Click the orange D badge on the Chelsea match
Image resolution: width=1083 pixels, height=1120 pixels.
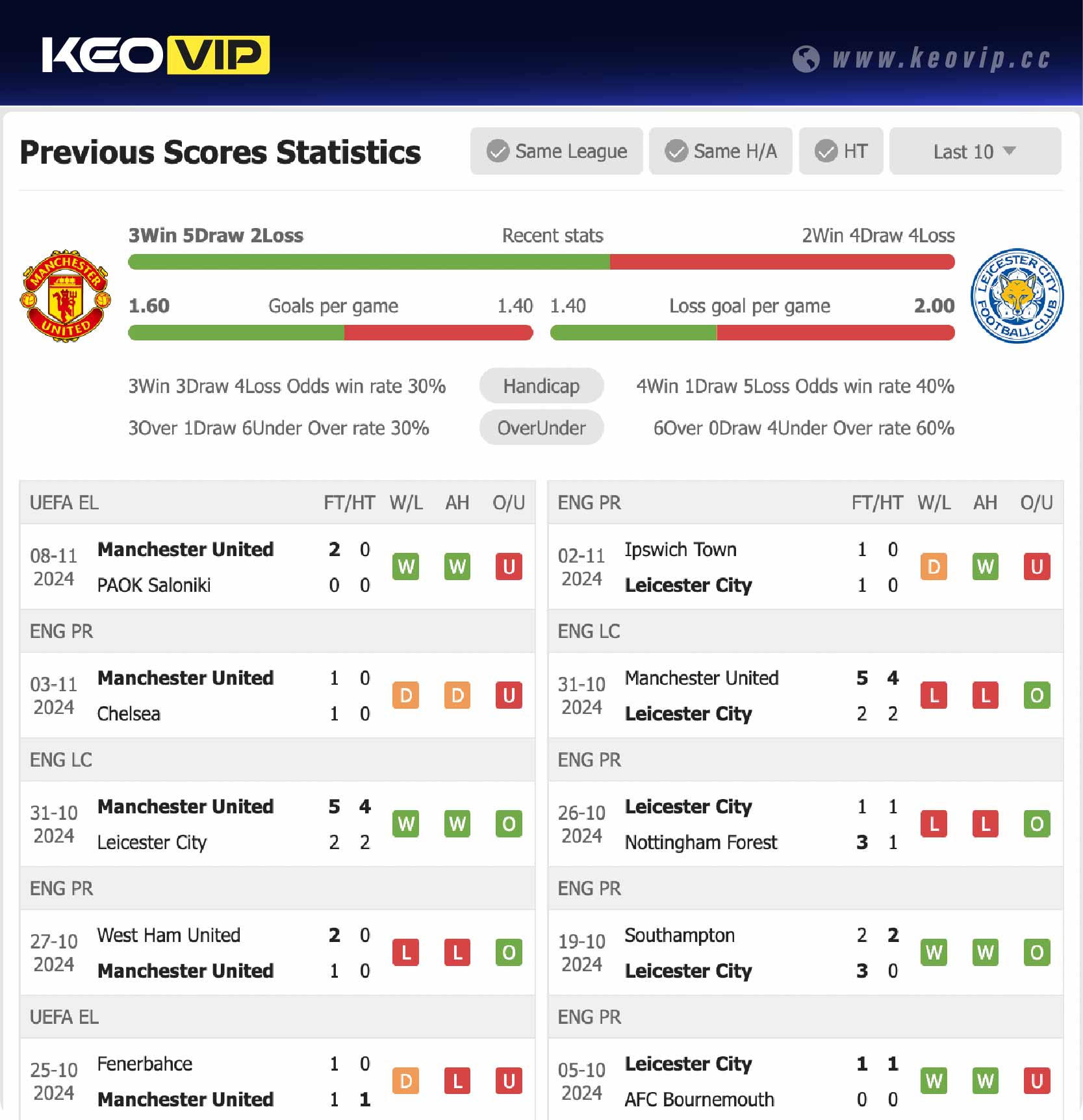coord(405,694)
